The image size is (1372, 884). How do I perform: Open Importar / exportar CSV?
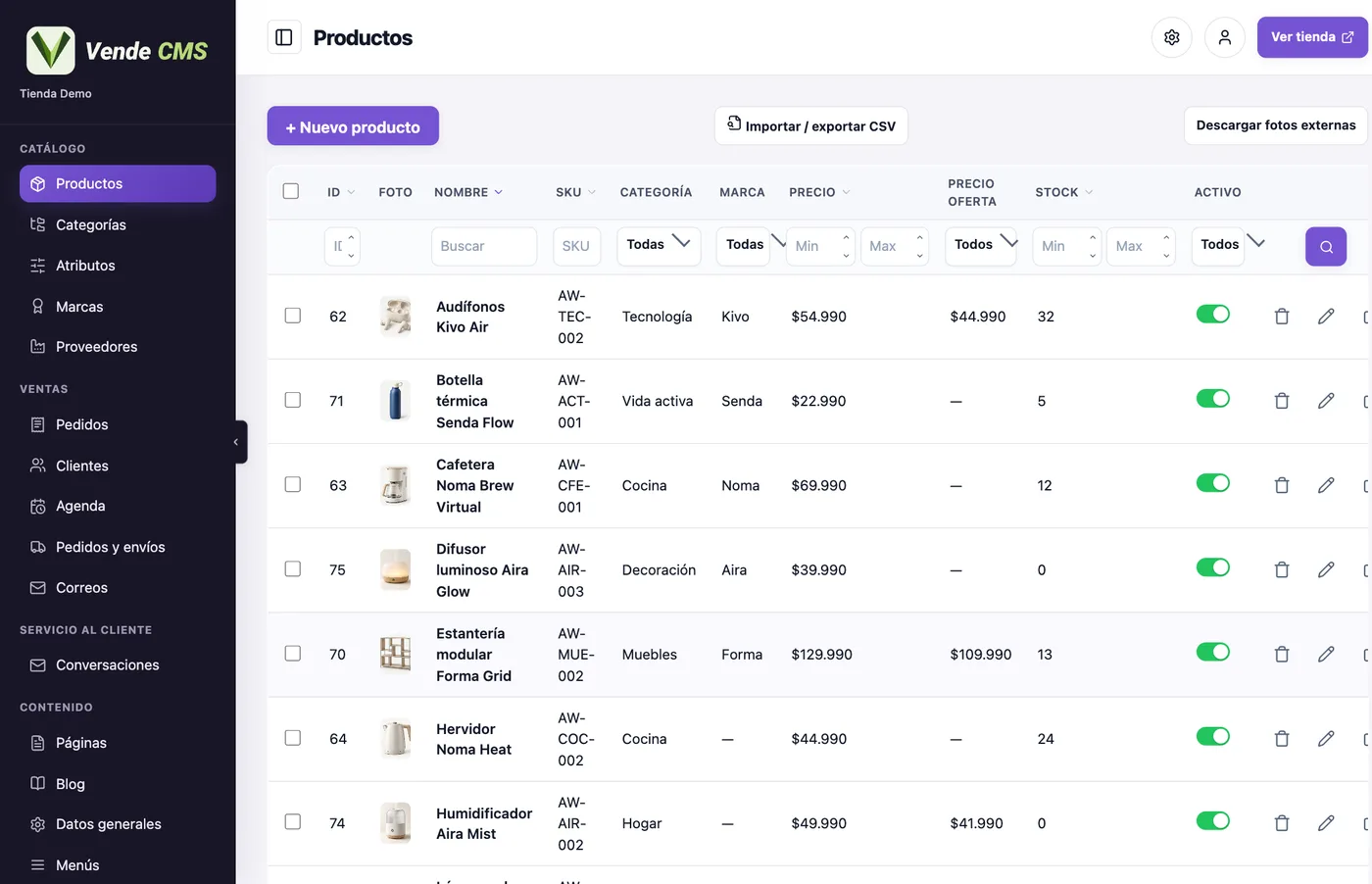coord(811,125)
